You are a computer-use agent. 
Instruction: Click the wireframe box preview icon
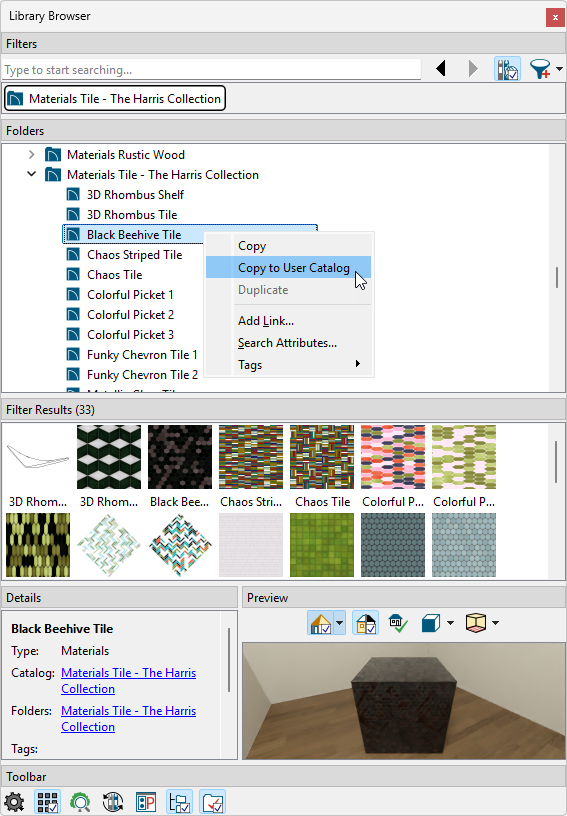pos(476,622)
